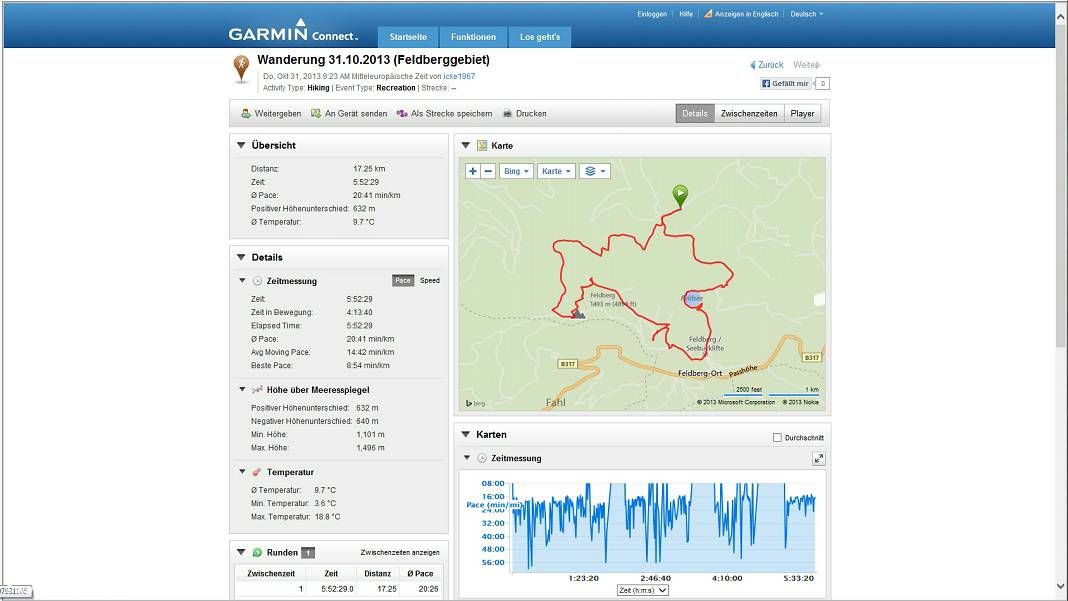This screenshot has width=1068, height=601.
Task: Expand the Zeitmessung chart to fullscreen
Action: point(818,458)
